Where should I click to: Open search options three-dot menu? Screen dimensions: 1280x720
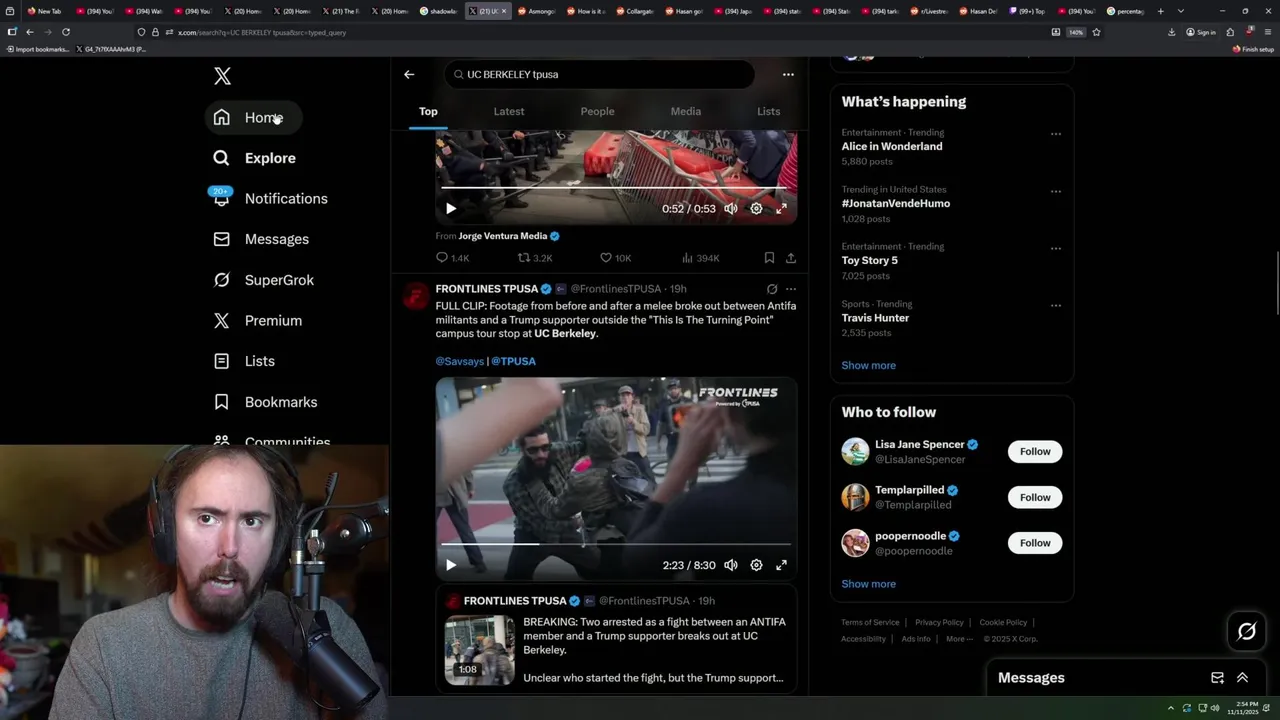tap(788, 74)
